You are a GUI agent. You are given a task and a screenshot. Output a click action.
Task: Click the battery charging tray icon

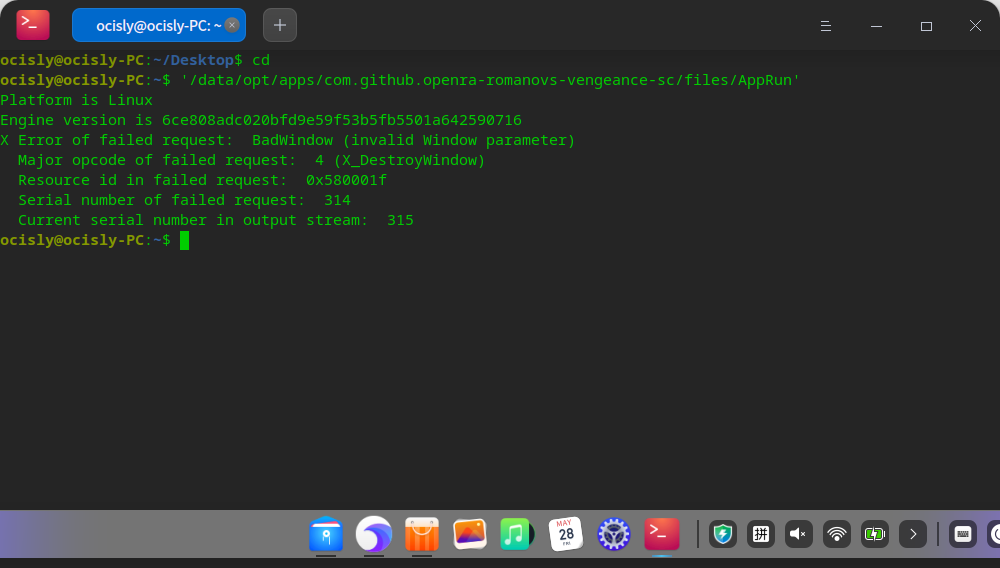click(874, 534)
